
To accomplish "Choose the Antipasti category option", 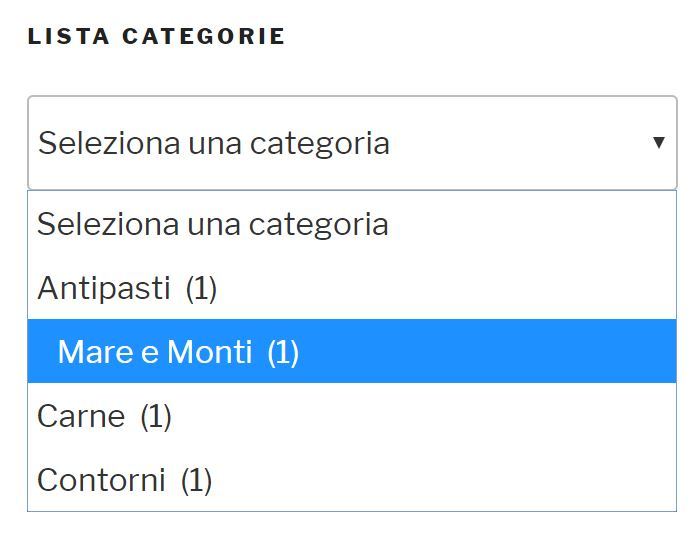I will (352, 288).
